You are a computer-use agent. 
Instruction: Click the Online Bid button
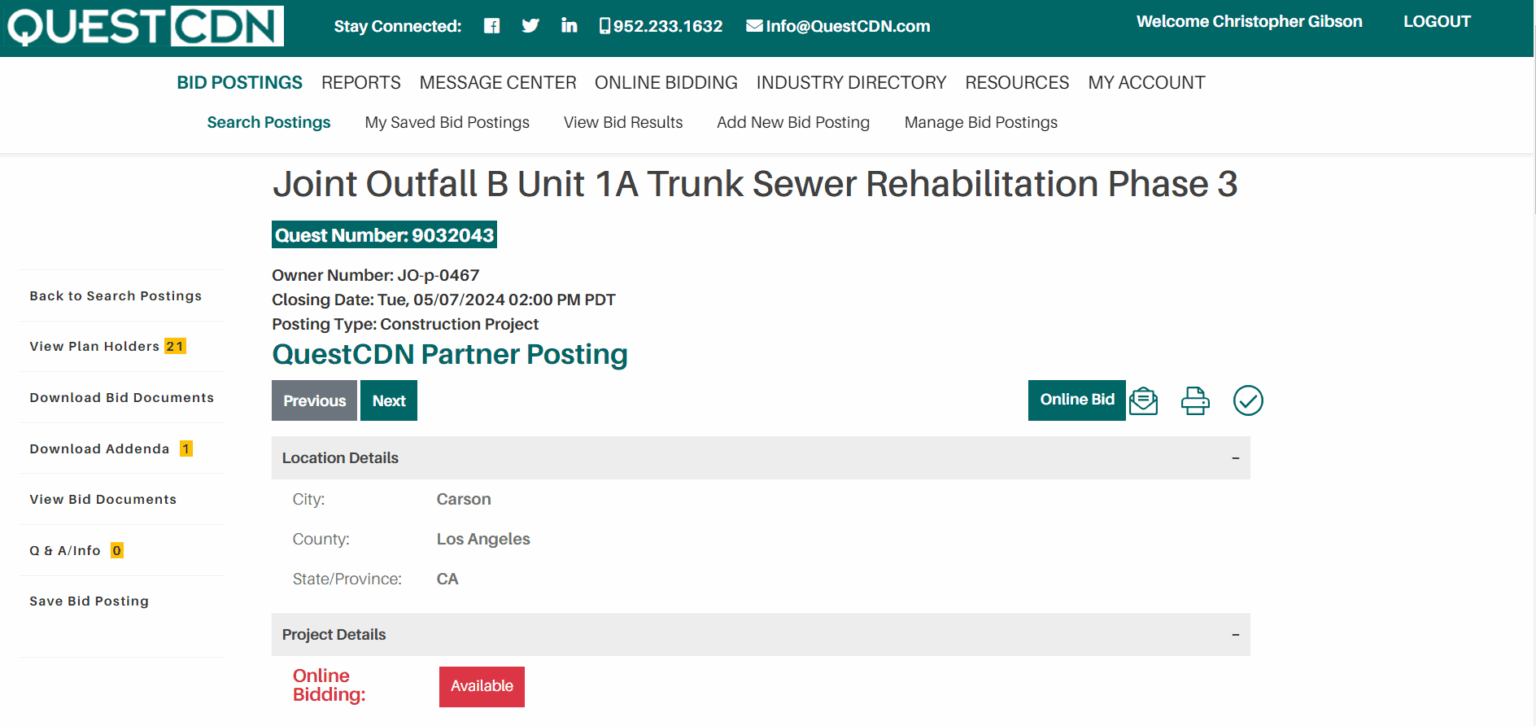[1076, 400]
